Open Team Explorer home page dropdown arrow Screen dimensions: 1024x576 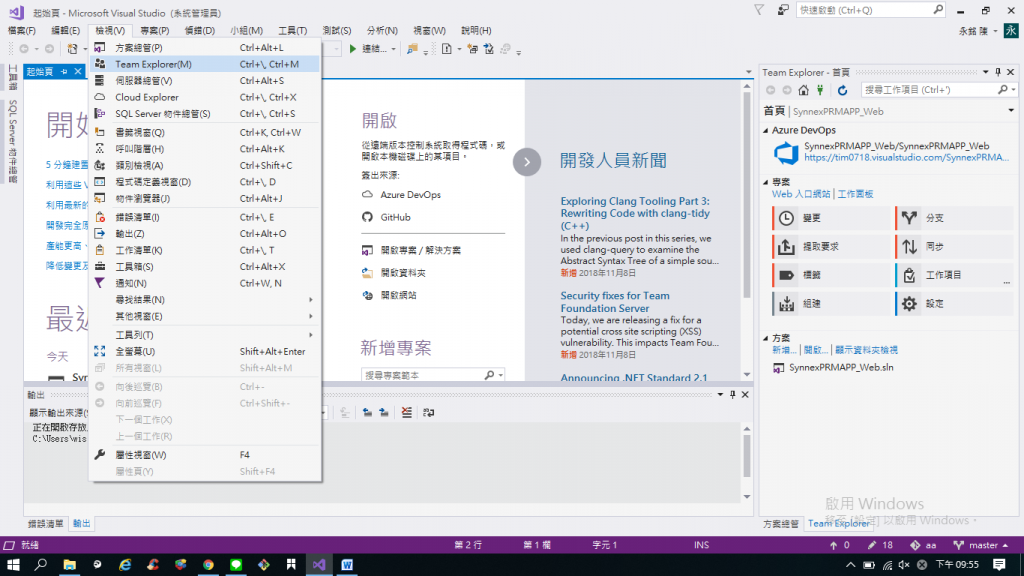coord(1011,111)
